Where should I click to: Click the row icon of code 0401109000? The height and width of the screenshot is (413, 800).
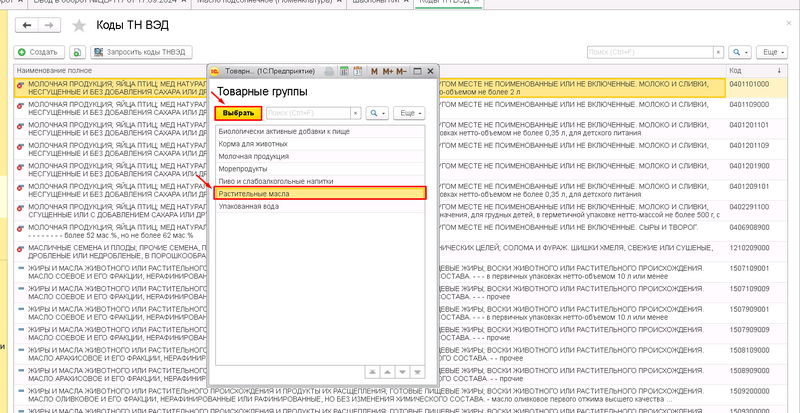click(x=20, y=105)
